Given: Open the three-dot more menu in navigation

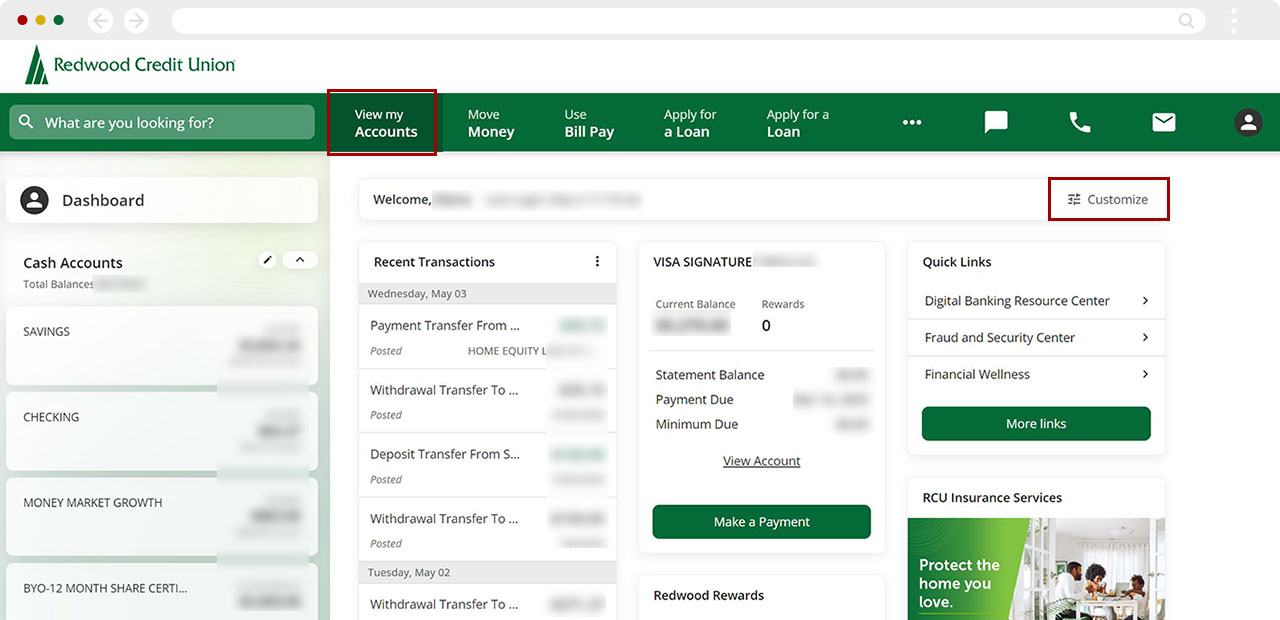Looking at the screenshot, I should [911, 122].
